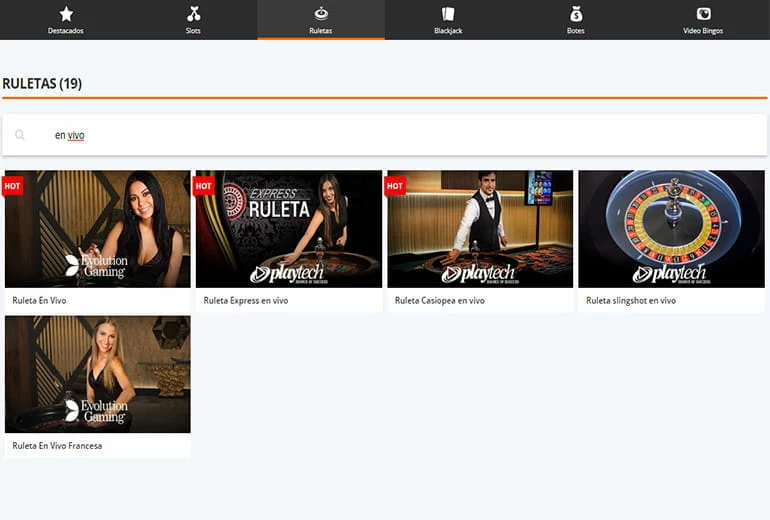Switch to the Slots tab label

click(193, 30)
